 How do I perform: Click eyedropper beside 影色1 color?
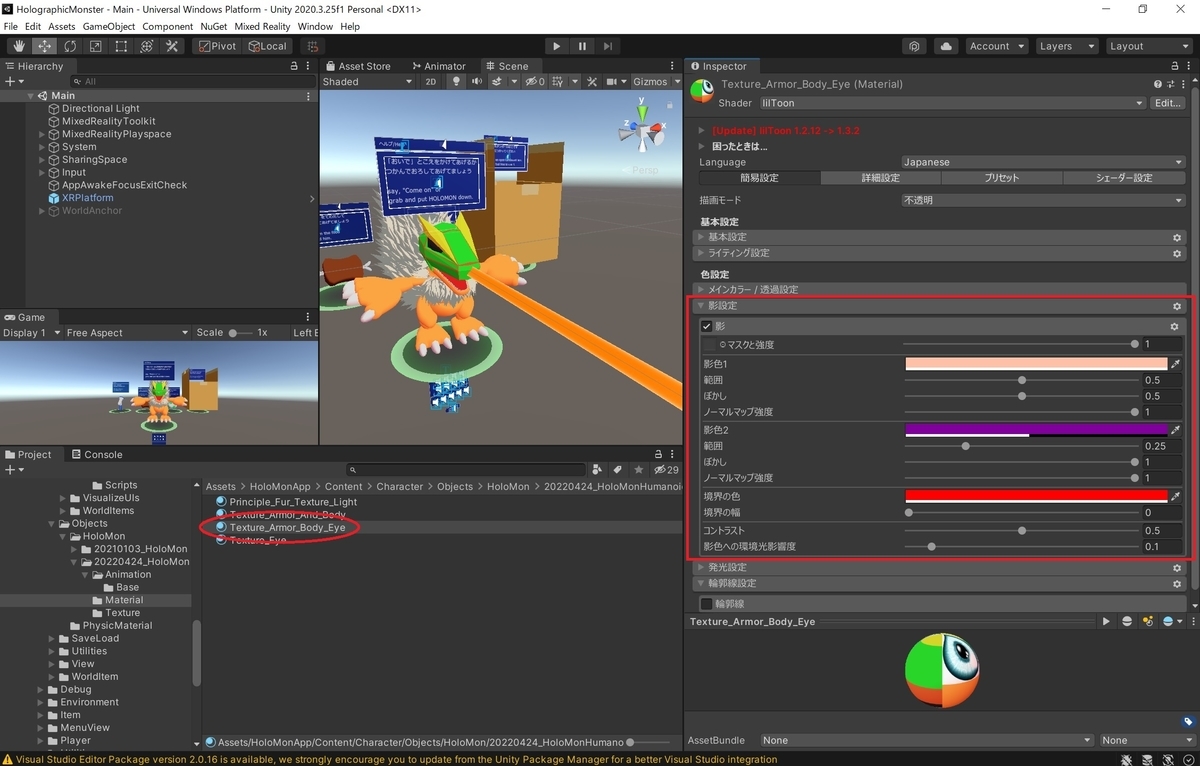tap(1176, 364)
